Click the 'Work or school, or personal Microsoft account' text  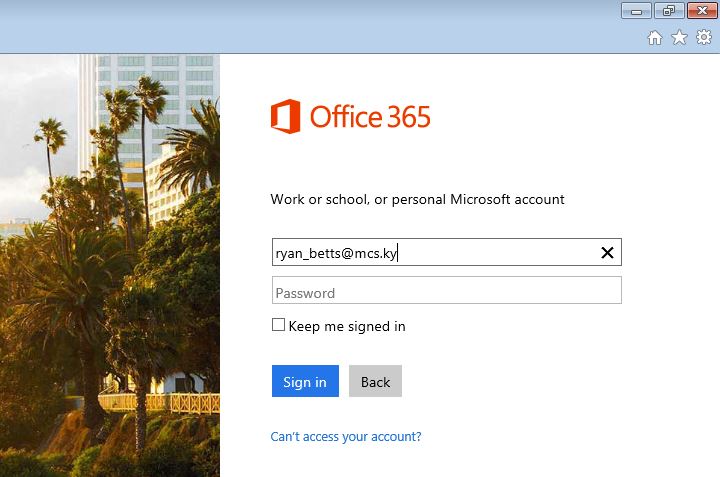(x=417, y=200)
